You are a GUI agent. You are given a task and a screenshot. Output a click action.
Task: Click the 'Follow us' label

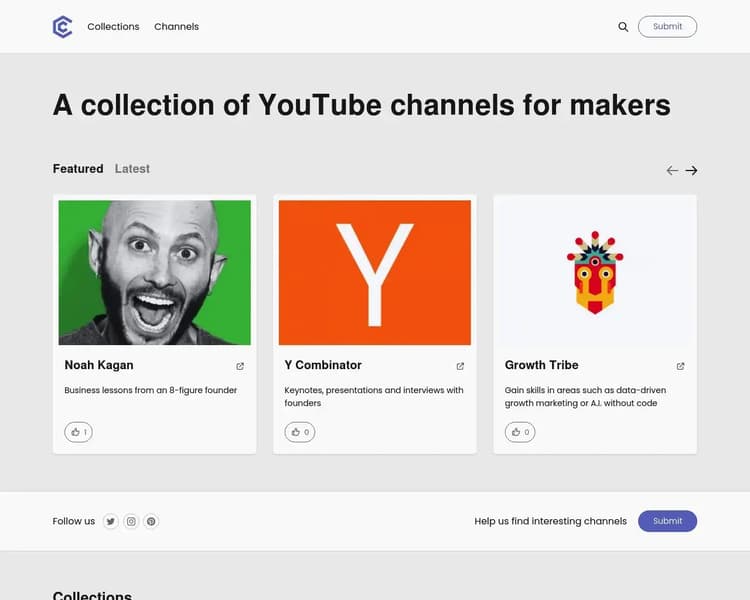(x=74, y=521)
